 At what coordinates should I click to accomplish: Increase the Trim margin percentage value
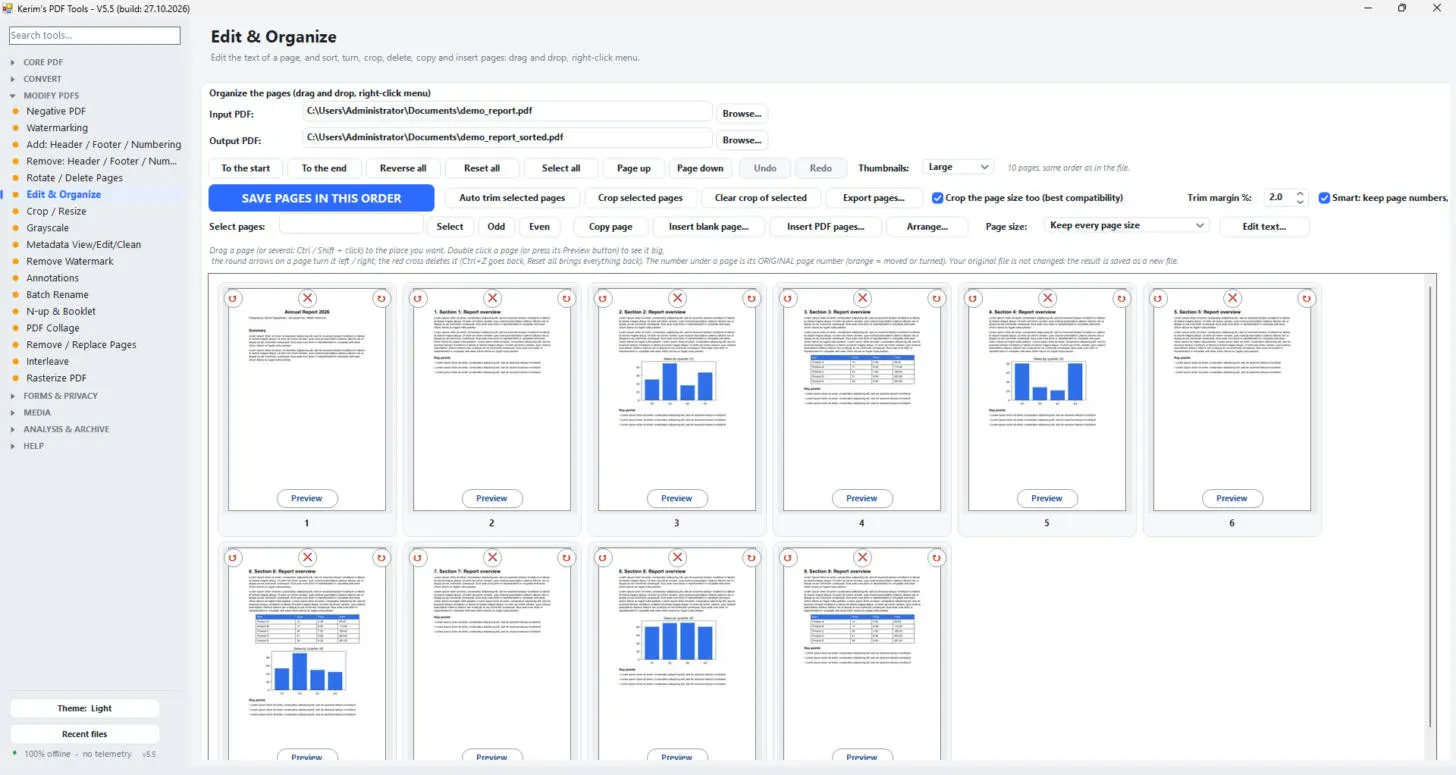(1300, 194)
